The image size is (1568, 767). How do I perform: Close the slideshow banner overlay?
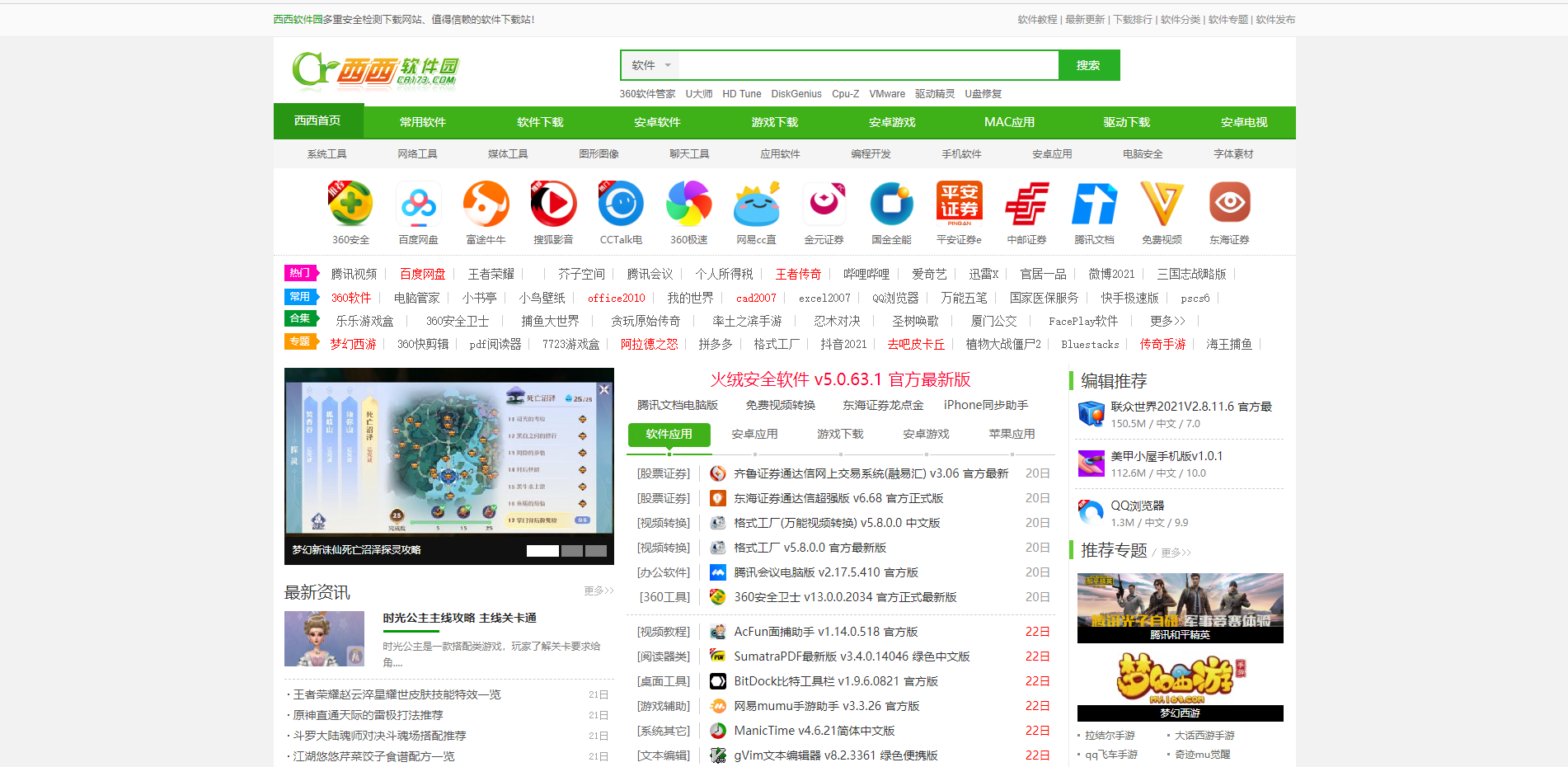point(604,390)
